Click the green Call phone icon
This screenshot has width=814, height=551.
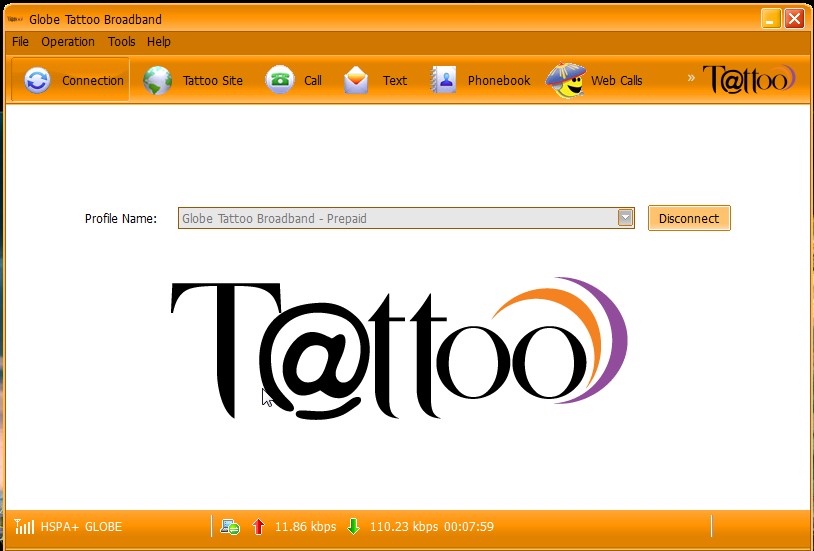point(280,81)
